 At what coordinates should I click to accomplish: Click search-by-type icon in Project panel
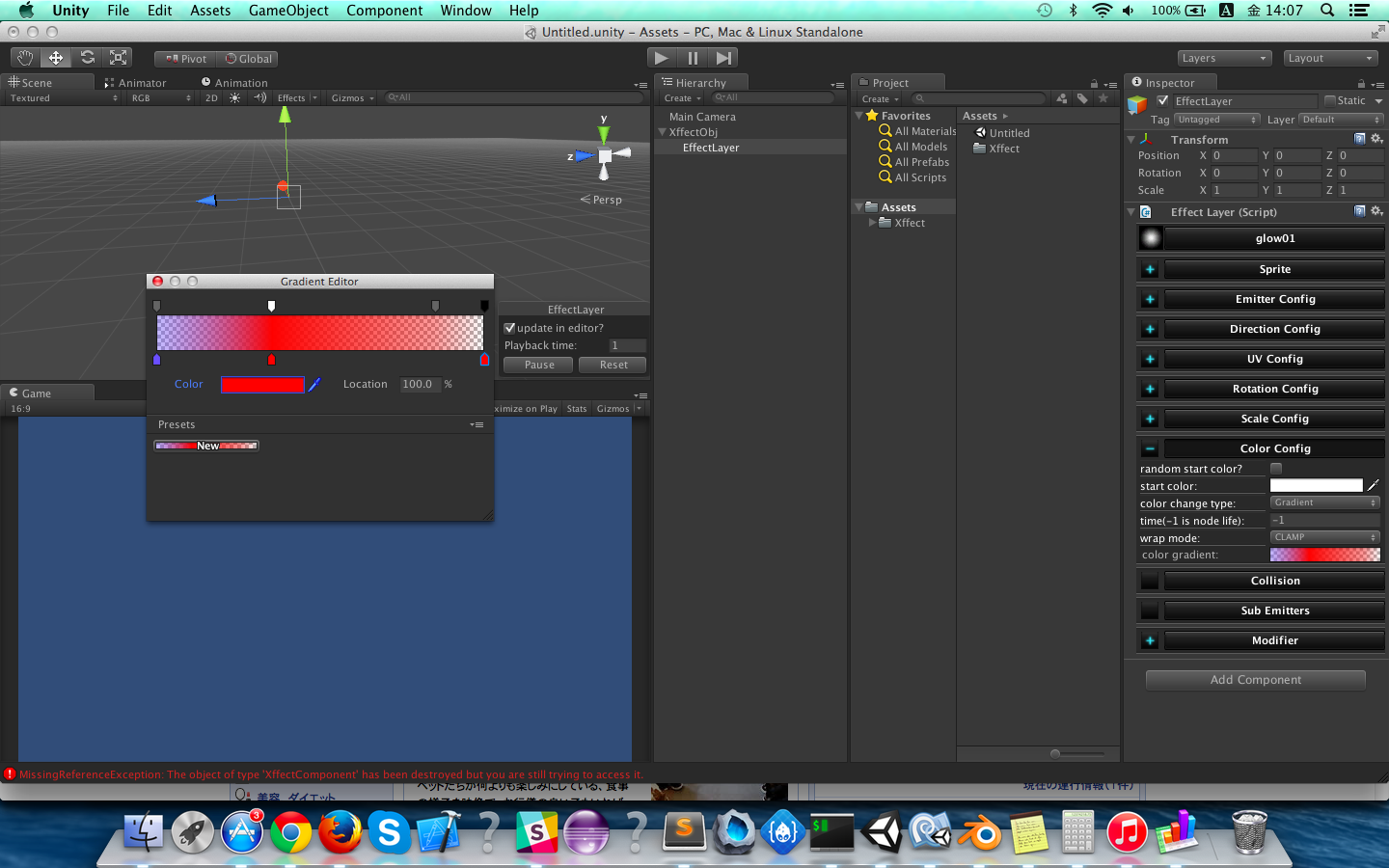coord(1062,98)
